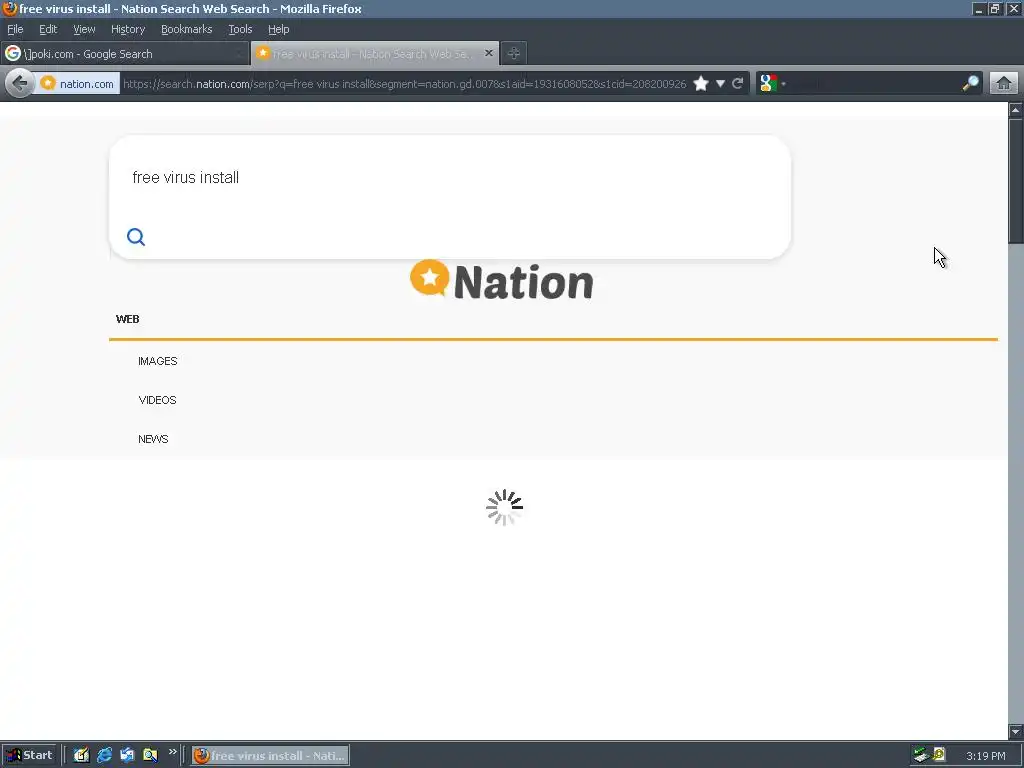
Task: Click the desktop-and-pencil quick launch icon
Action: coord(127,755)
